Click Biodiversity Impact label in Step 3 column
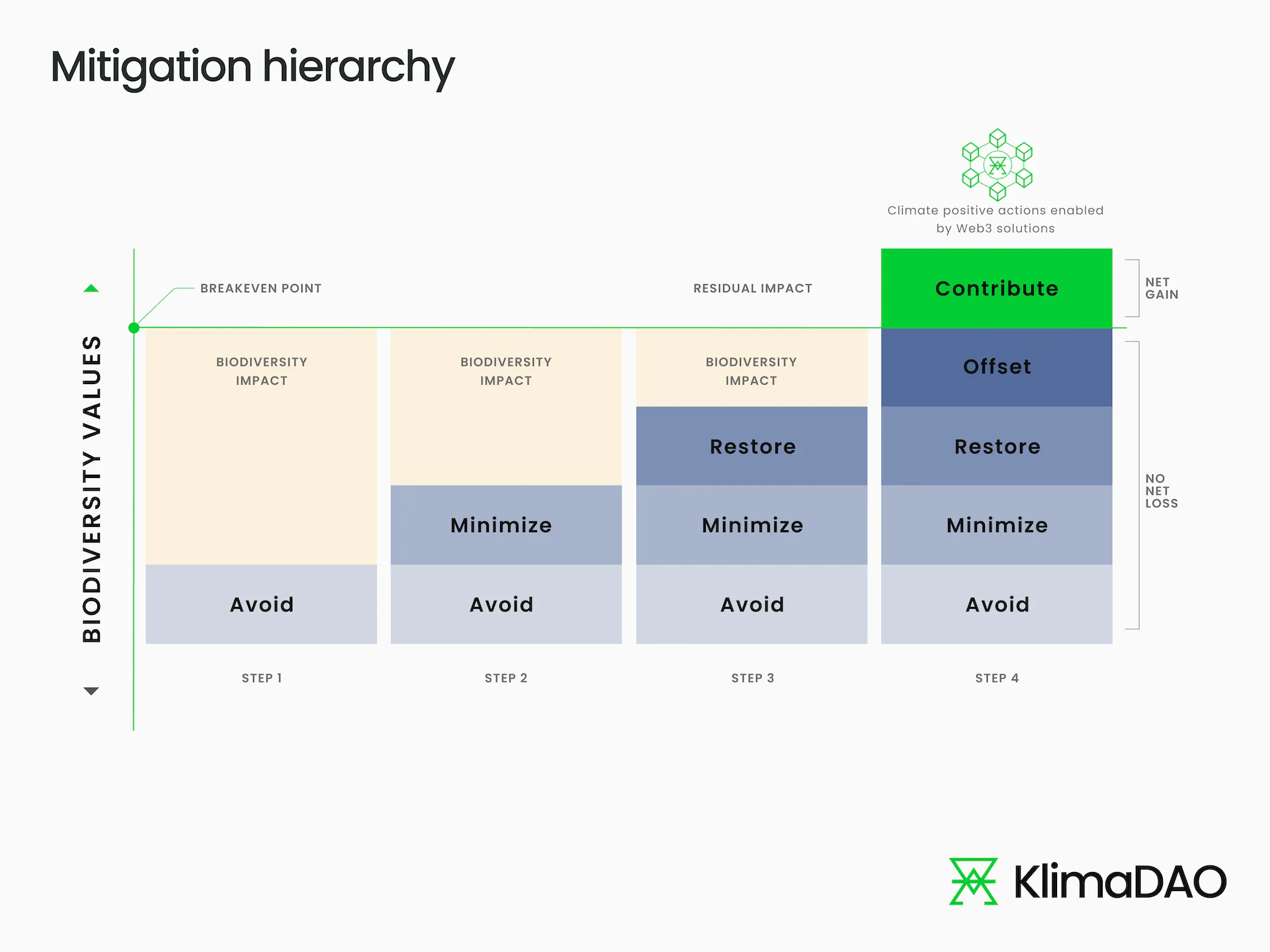The width and height of the screenshot is (1270, 952). coord(751,371)
